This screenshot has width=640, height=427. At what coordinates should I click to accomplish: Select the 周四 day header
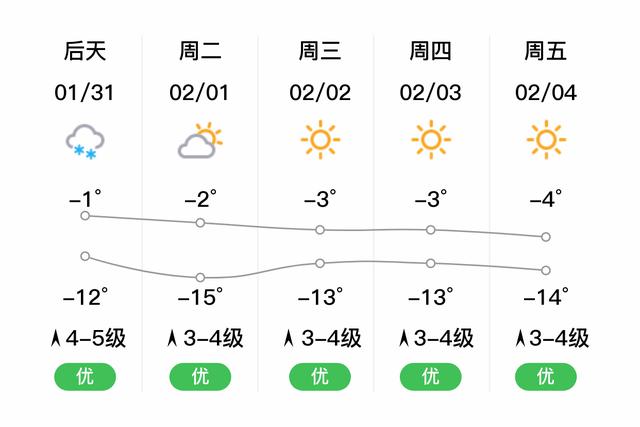(431, 51)
